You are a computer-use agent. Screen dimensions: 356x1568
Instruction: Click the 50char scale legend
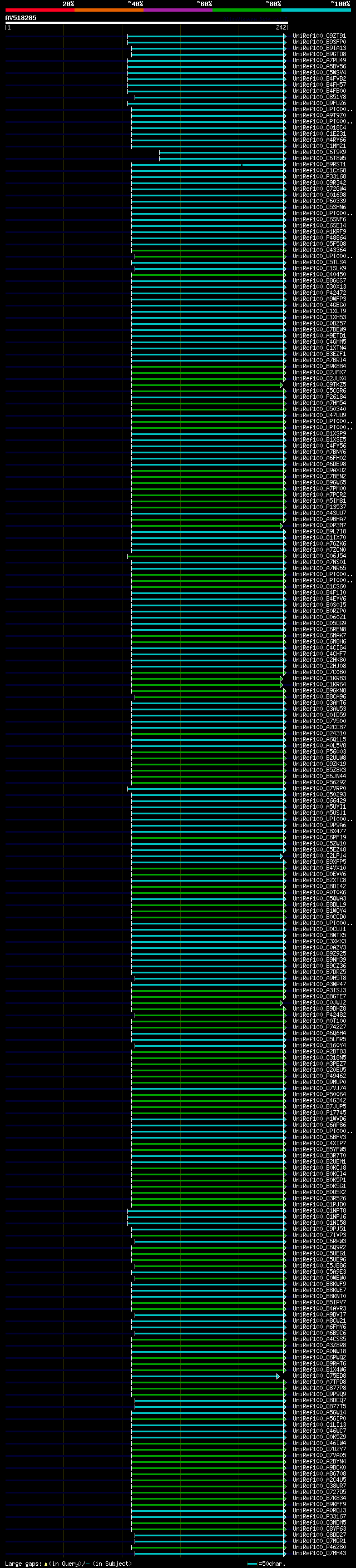(266, 1563)
